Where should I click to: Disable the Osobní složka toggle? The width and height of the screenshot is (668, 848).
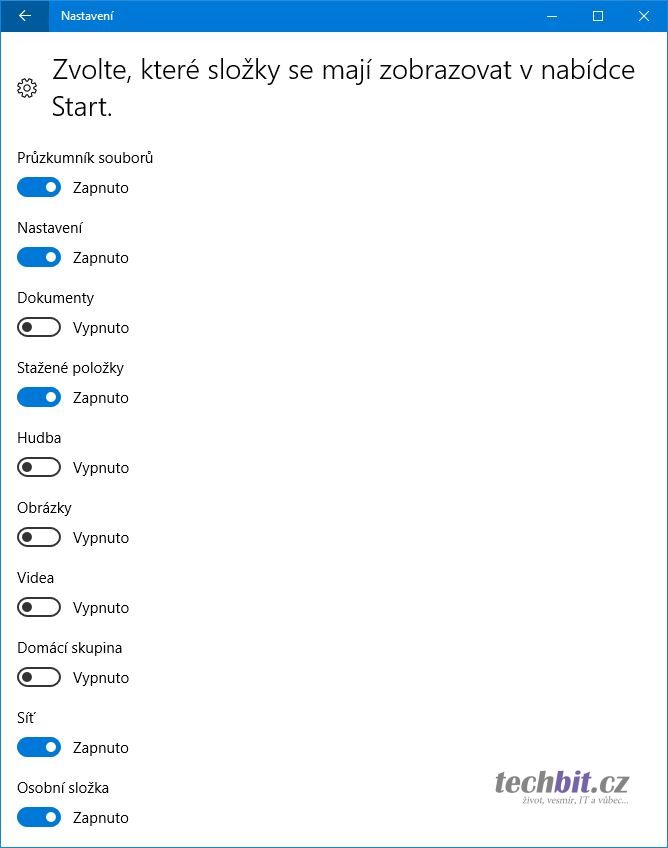39,818
